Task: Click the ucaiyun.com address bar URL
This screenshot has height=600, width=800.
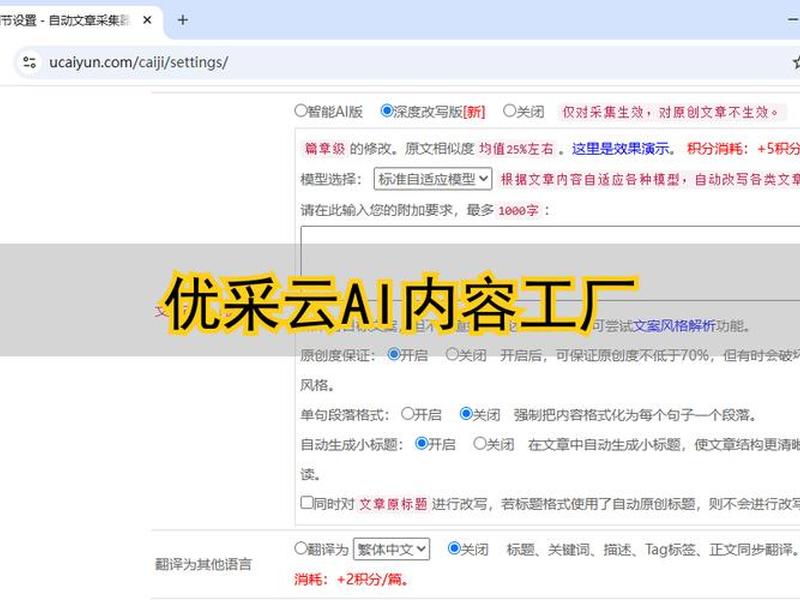Action: click(x=138, y=62)
